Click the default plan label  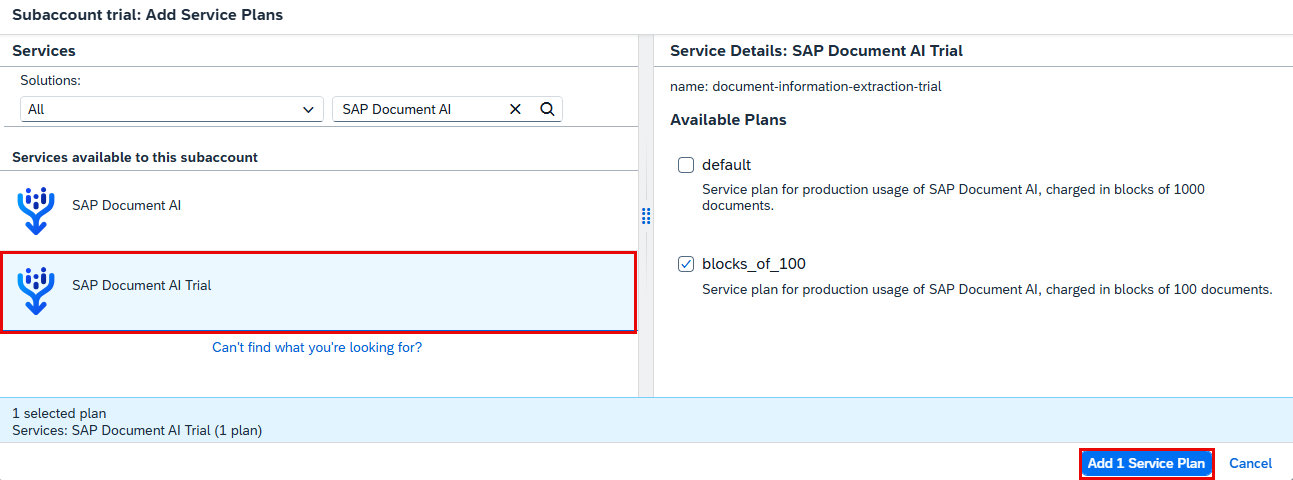coord(726,165)
